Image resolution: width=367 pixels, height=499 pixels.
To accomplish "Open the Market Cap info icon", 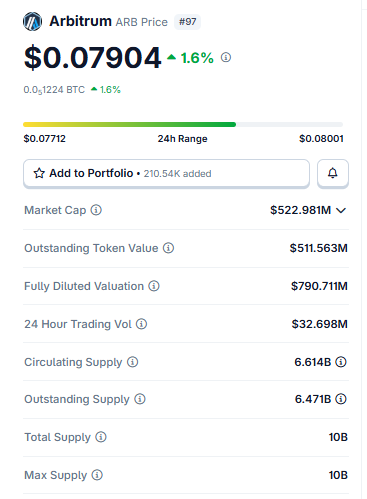I will (x=96, y=210).
